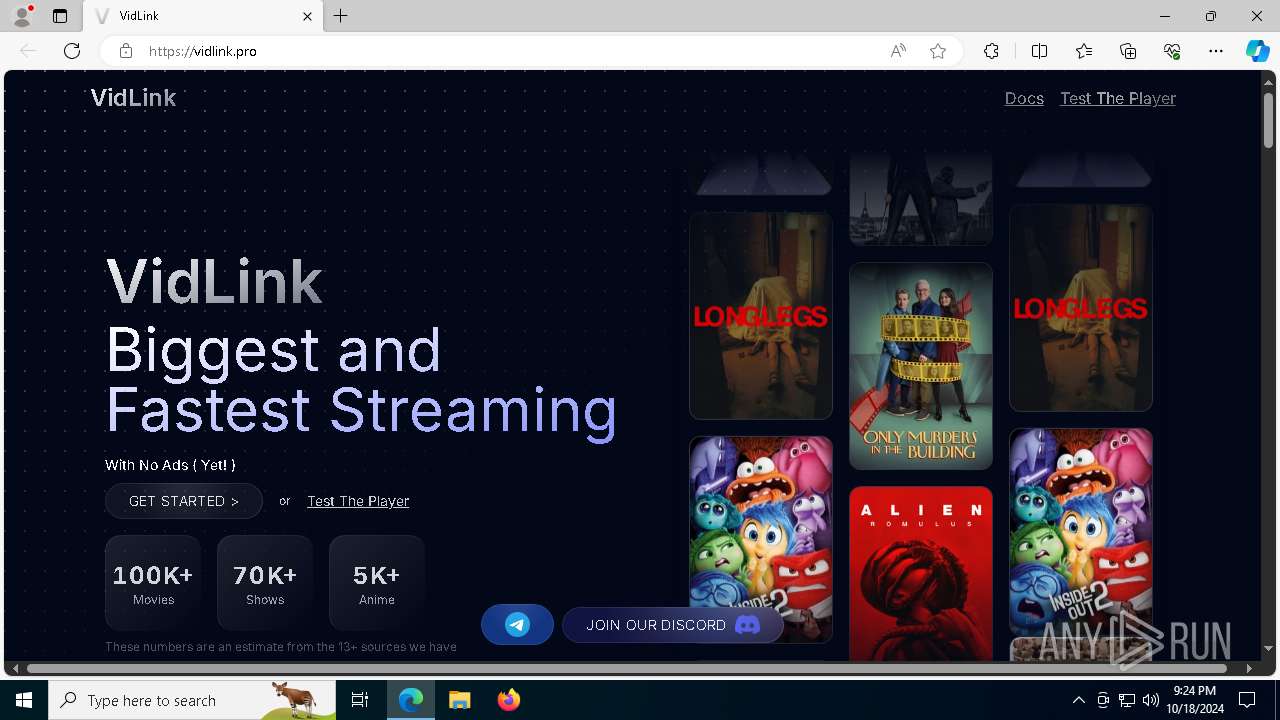Open the Windows Start menu
This screenshot has width=1280, height=720.
coord(24,700)
